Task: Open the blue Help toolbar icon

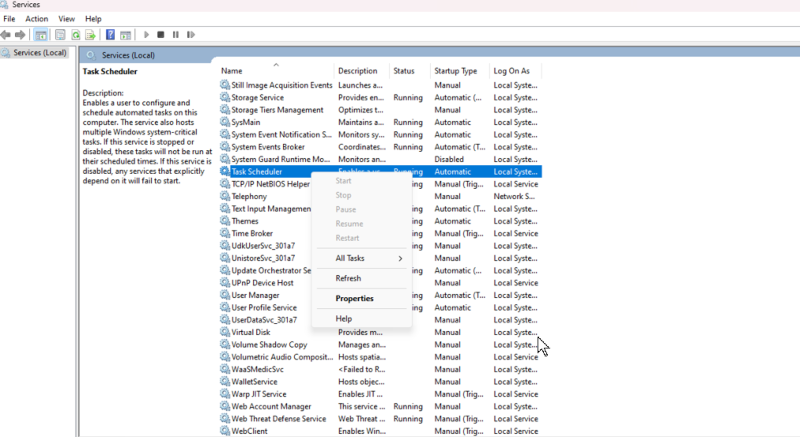Action: pyautogui.click(x=110, y=35)
